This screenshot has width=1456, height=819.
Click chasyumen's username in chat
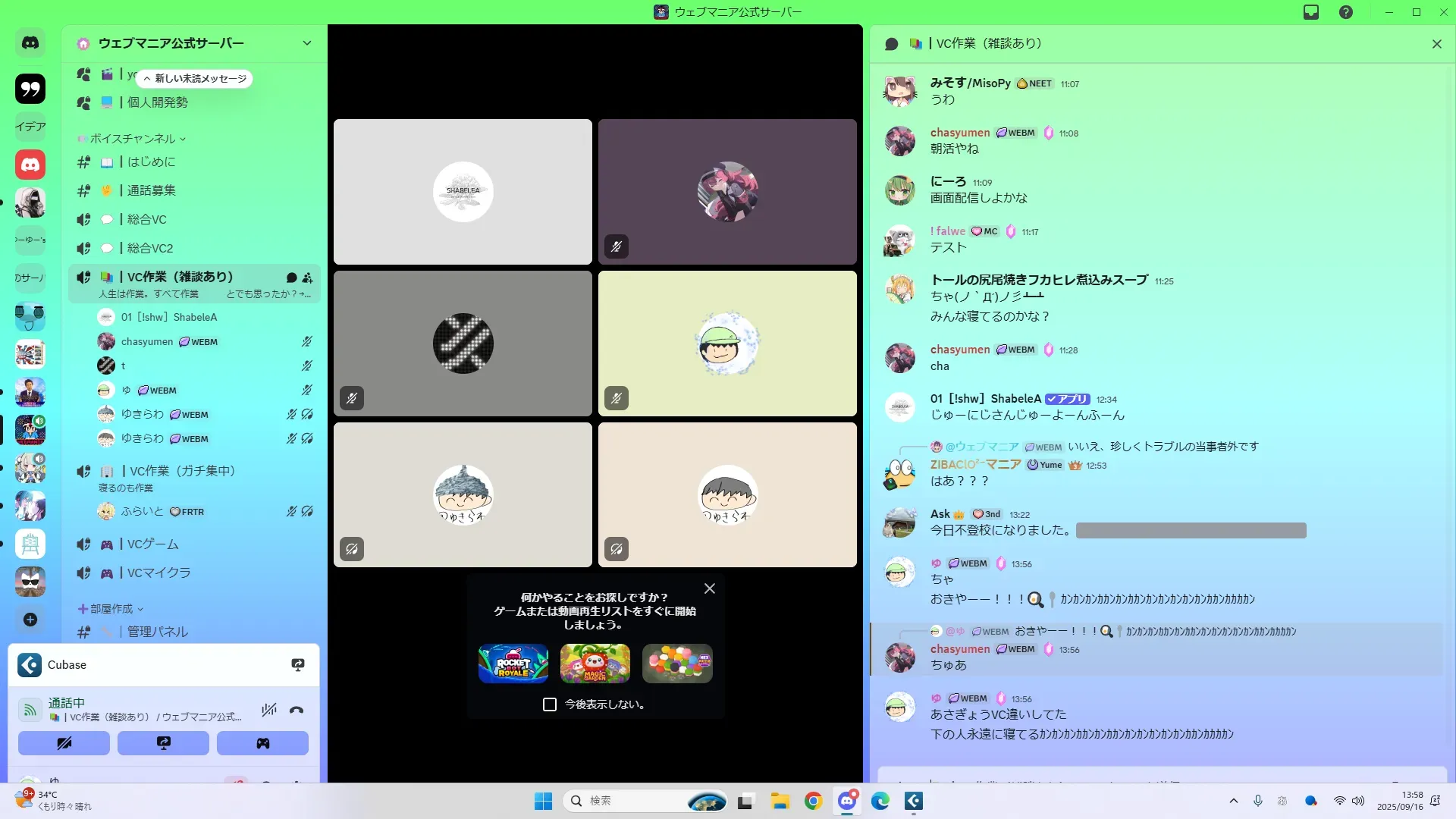pos(959,133)
